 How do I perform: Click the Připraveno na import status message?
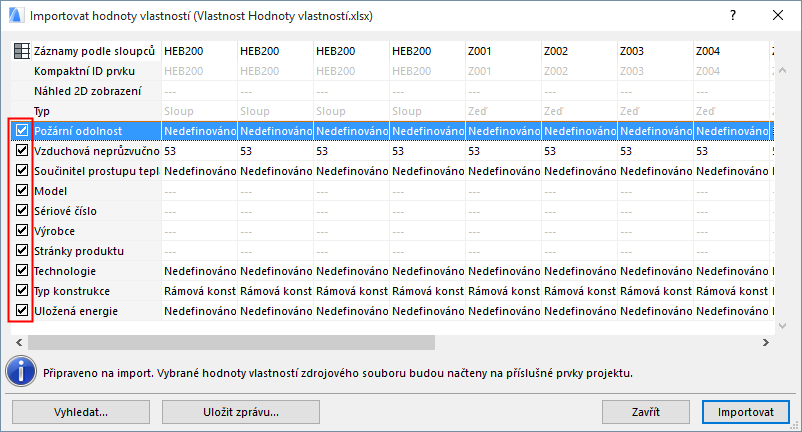(x=338, y=373)
